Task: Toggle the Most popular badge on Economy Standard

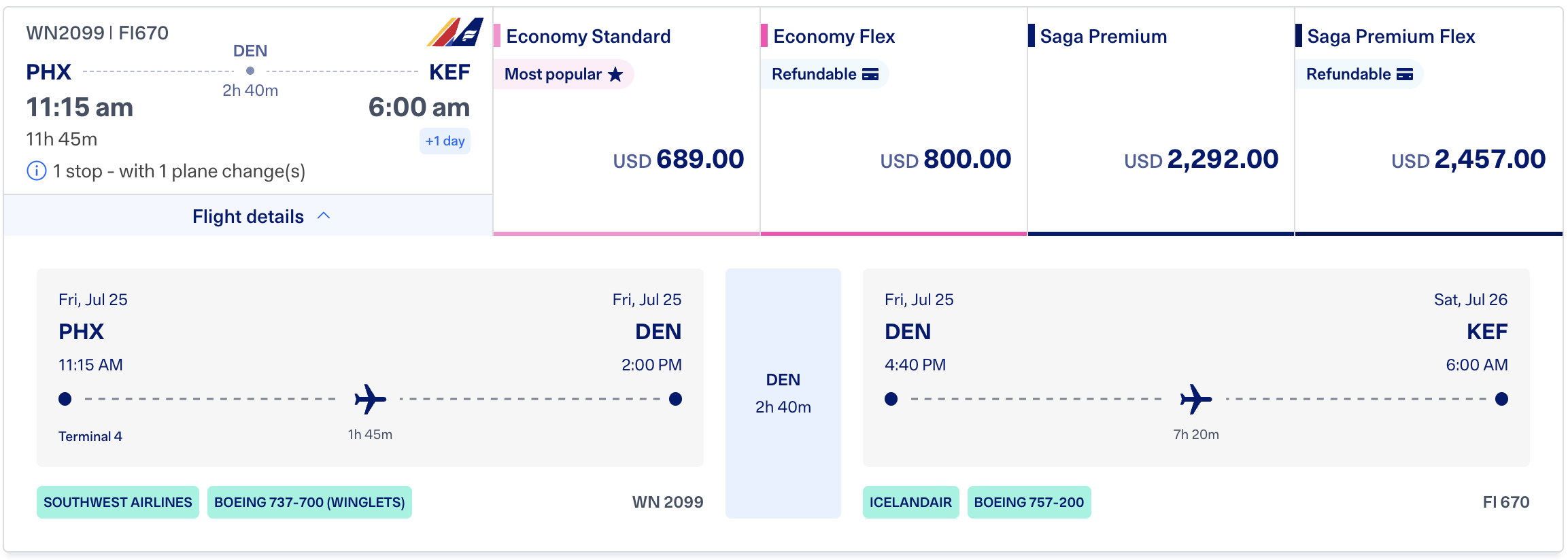Action: (564, 74)
